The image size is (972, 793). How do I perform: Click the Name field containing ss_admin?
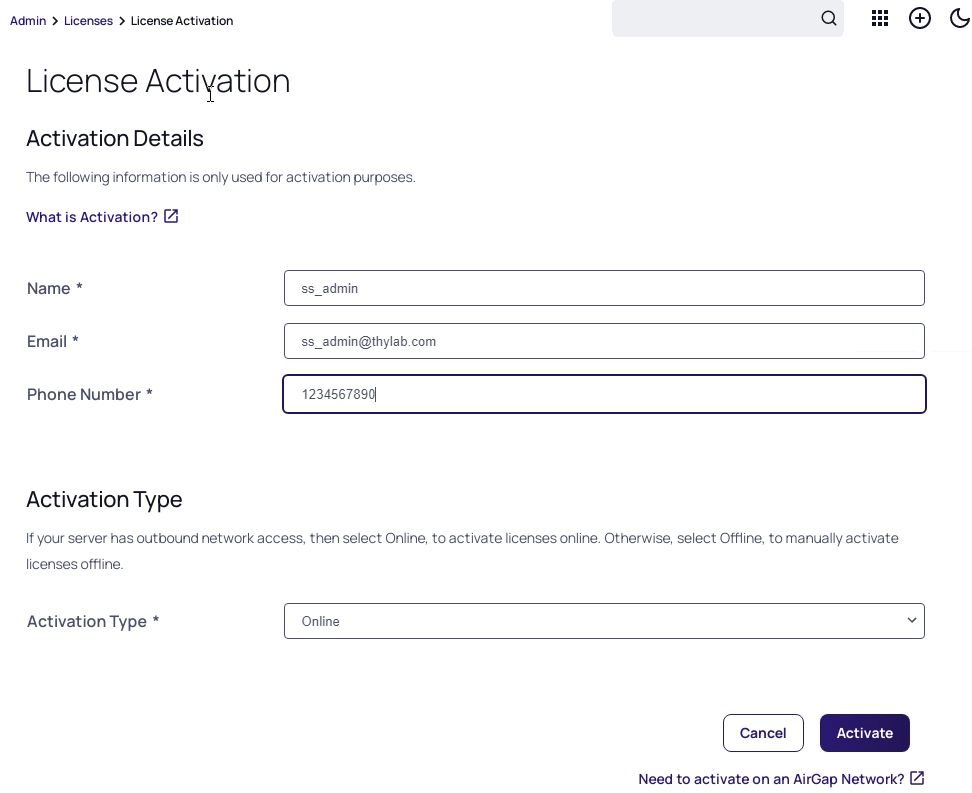(604, 288)
